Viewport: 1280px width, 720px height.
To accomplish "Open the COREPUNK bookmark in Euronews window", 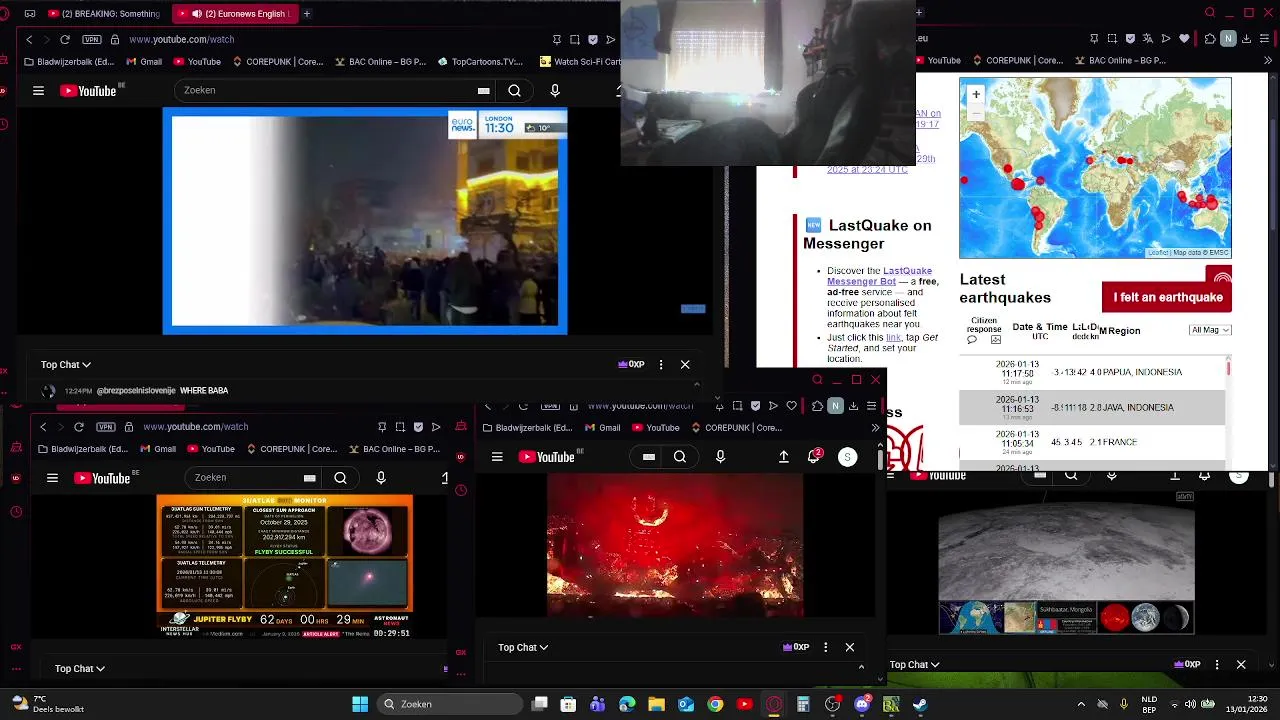I will click(x=278, y=61).
